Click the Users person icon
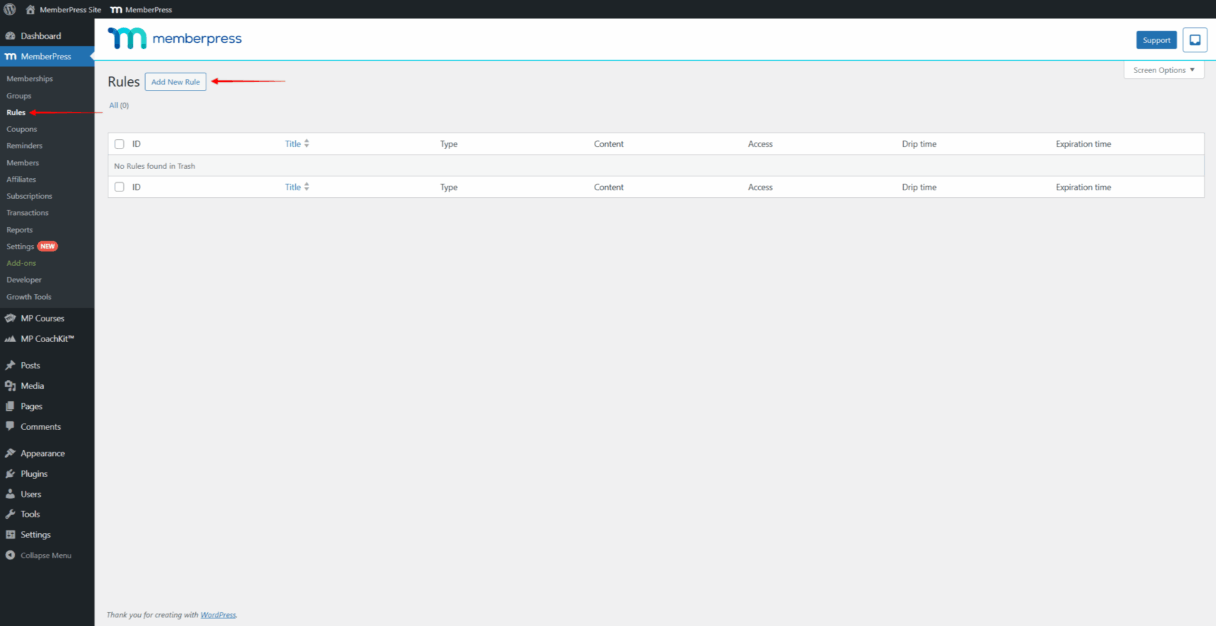1216x626 pixels. click(x=10, y=494)
